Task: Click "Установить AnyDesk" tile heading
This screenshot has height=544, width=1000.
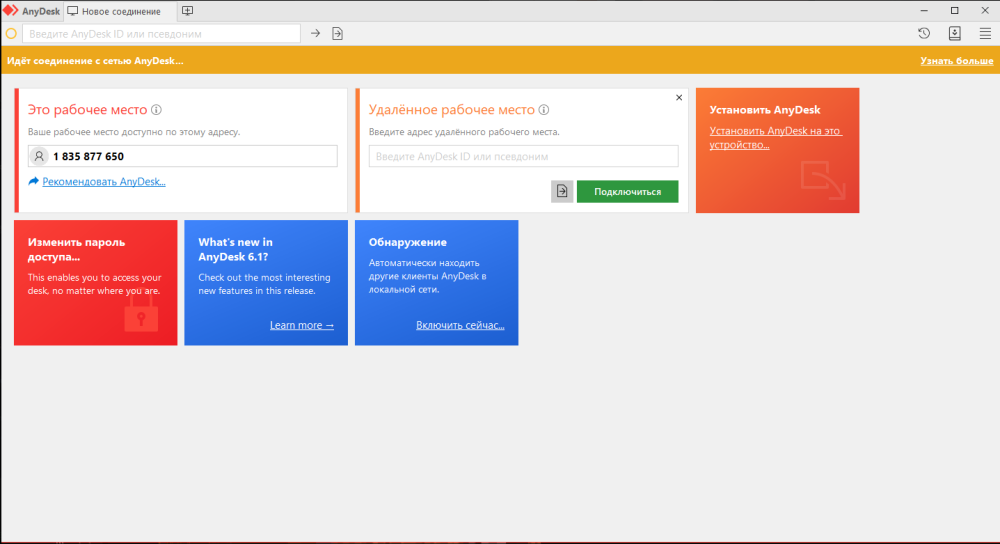Action: [x=765, y=110]
